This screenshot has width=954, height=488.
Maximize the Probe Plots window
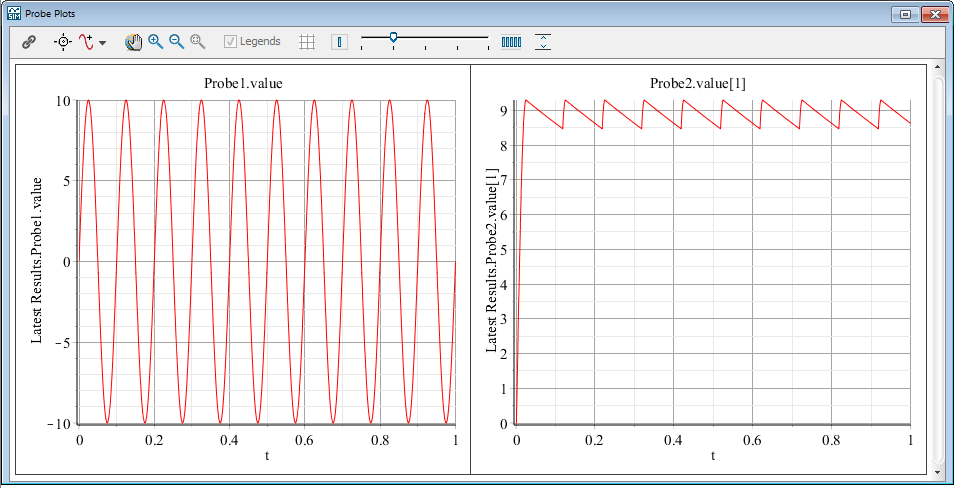pyautogui.click(x=906, y=14)
